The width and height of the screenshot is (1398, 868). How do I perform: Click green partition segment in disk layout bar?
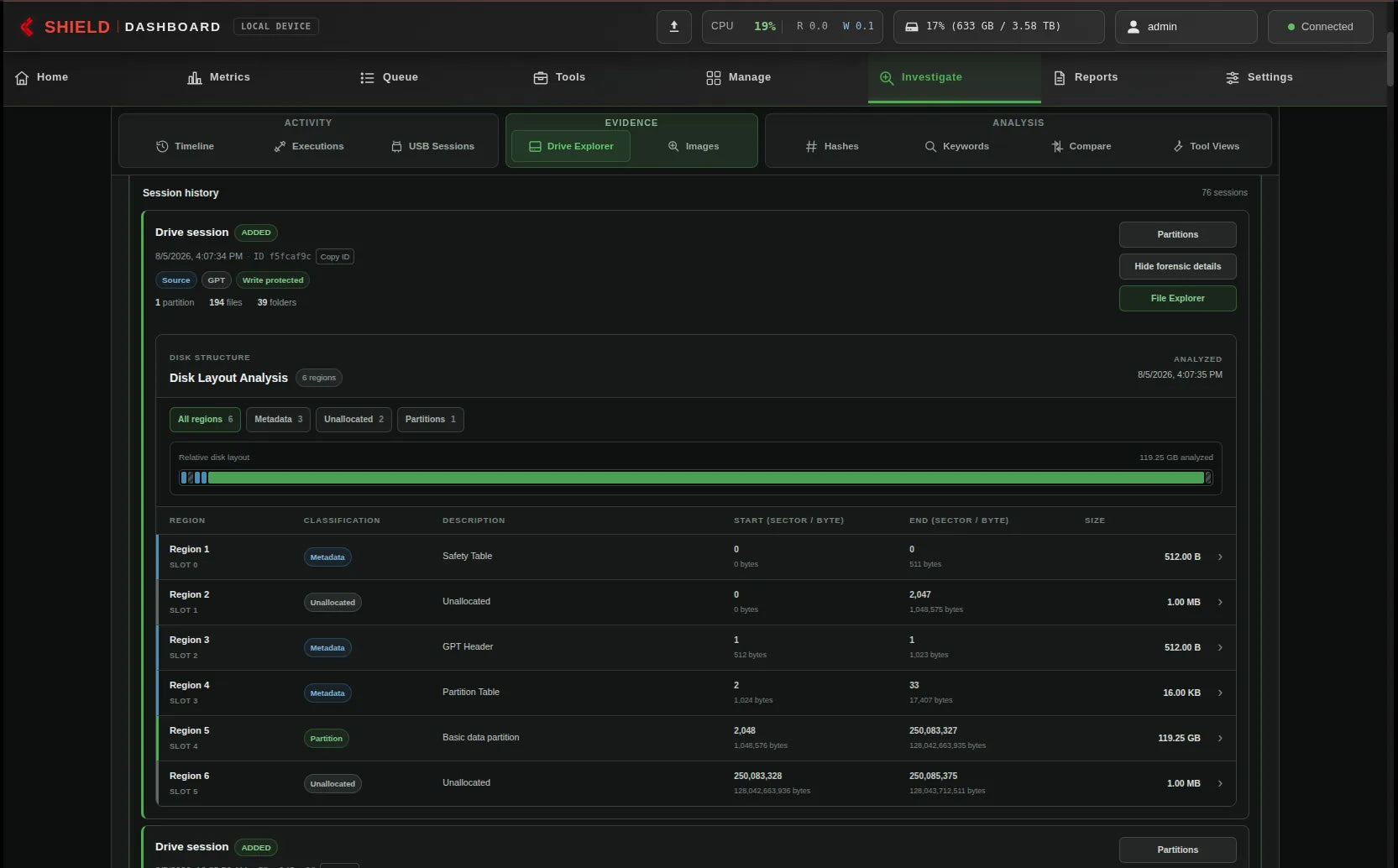click(x=706, y=478)
